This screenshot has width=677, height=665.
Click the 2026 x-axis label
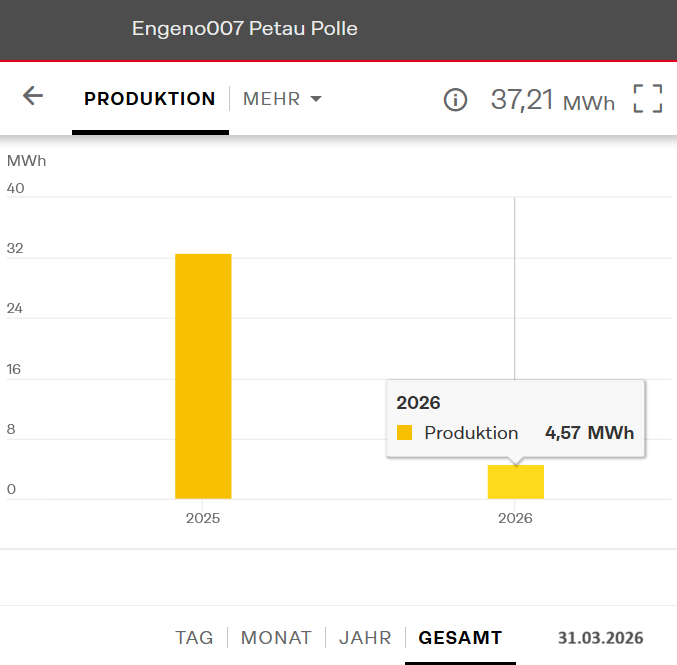[515, 518]
